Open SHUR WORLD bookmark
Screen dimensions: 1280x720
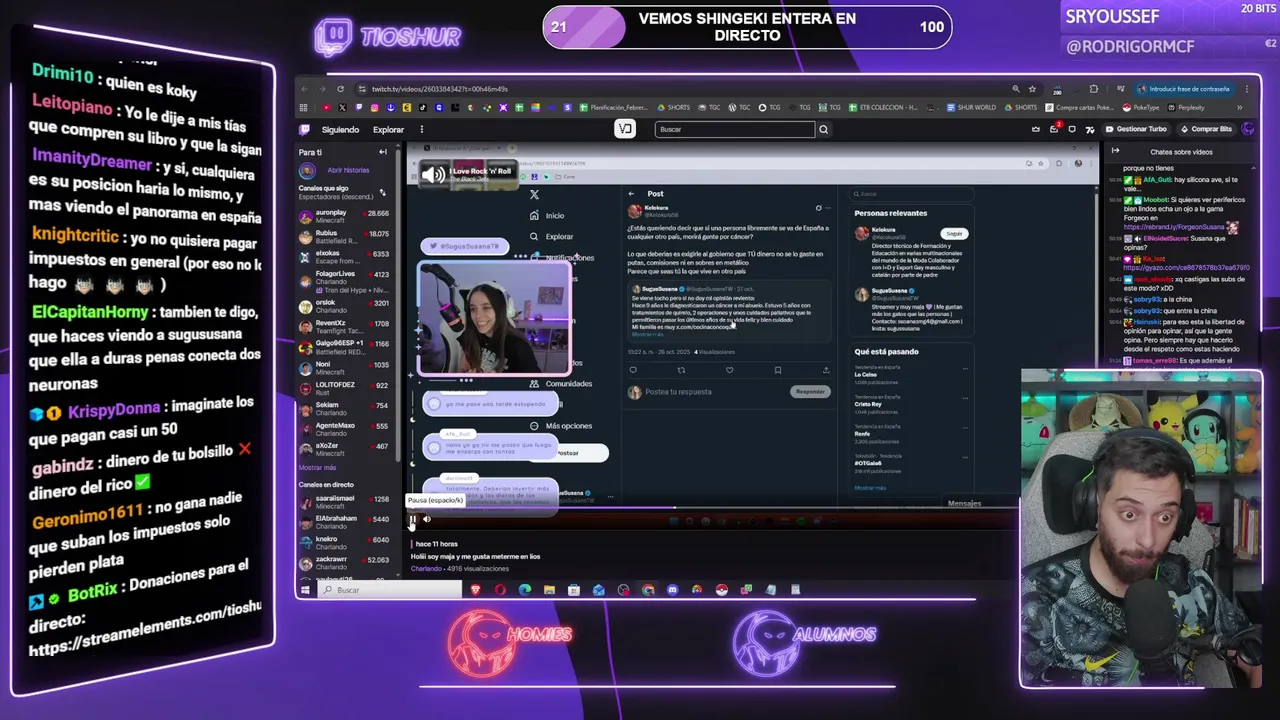[x=972, y=107]
